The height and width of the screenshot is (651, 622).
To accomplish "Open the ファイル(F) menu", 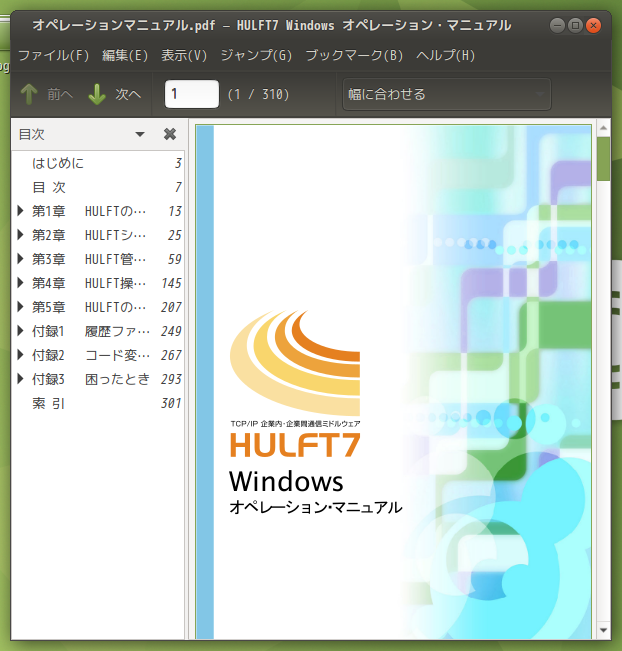I will pos(54,55).
